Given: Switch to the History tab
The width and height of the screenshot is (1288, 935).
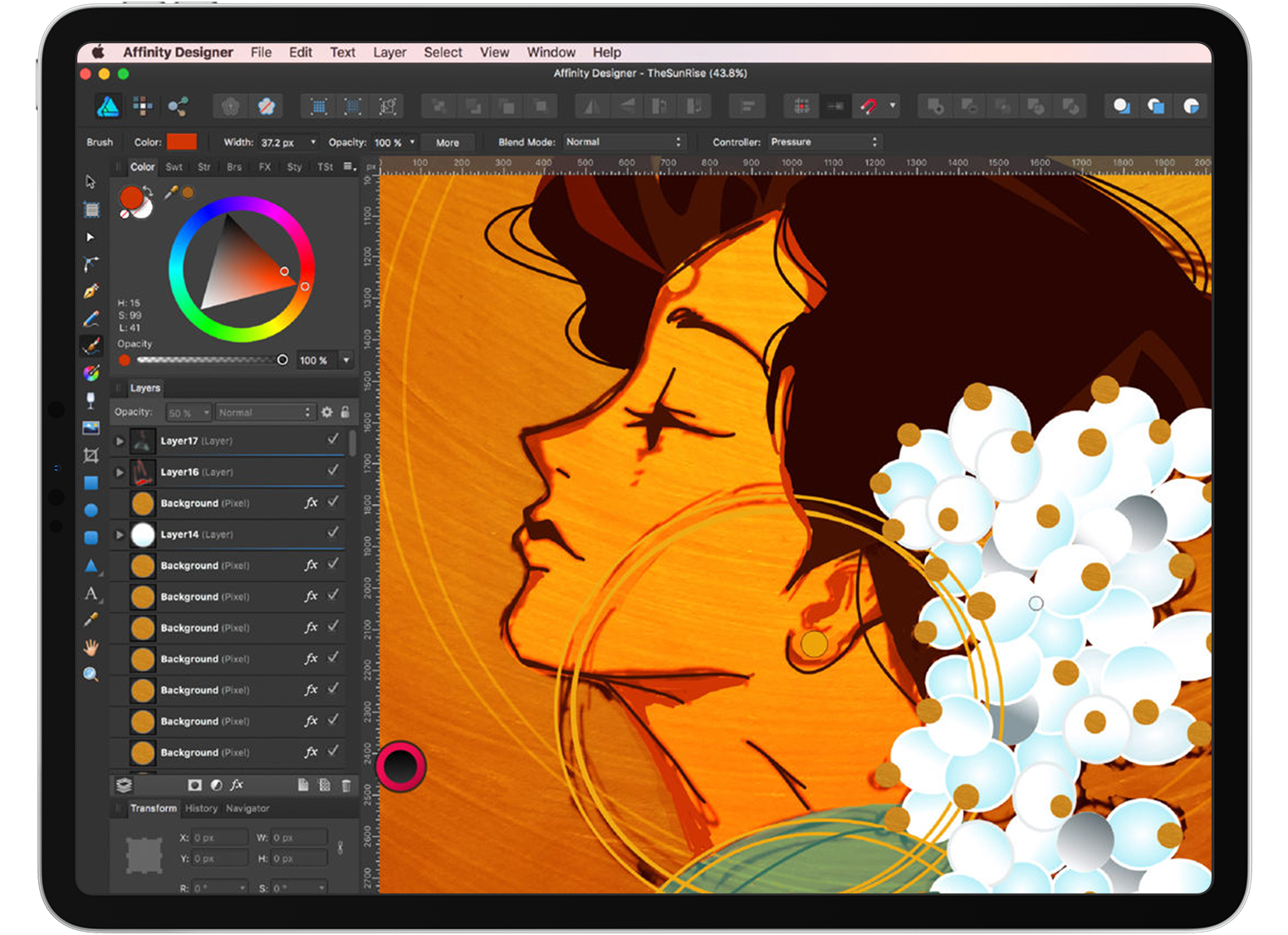Looking at the screenshot, I should [x=201, y=808].
